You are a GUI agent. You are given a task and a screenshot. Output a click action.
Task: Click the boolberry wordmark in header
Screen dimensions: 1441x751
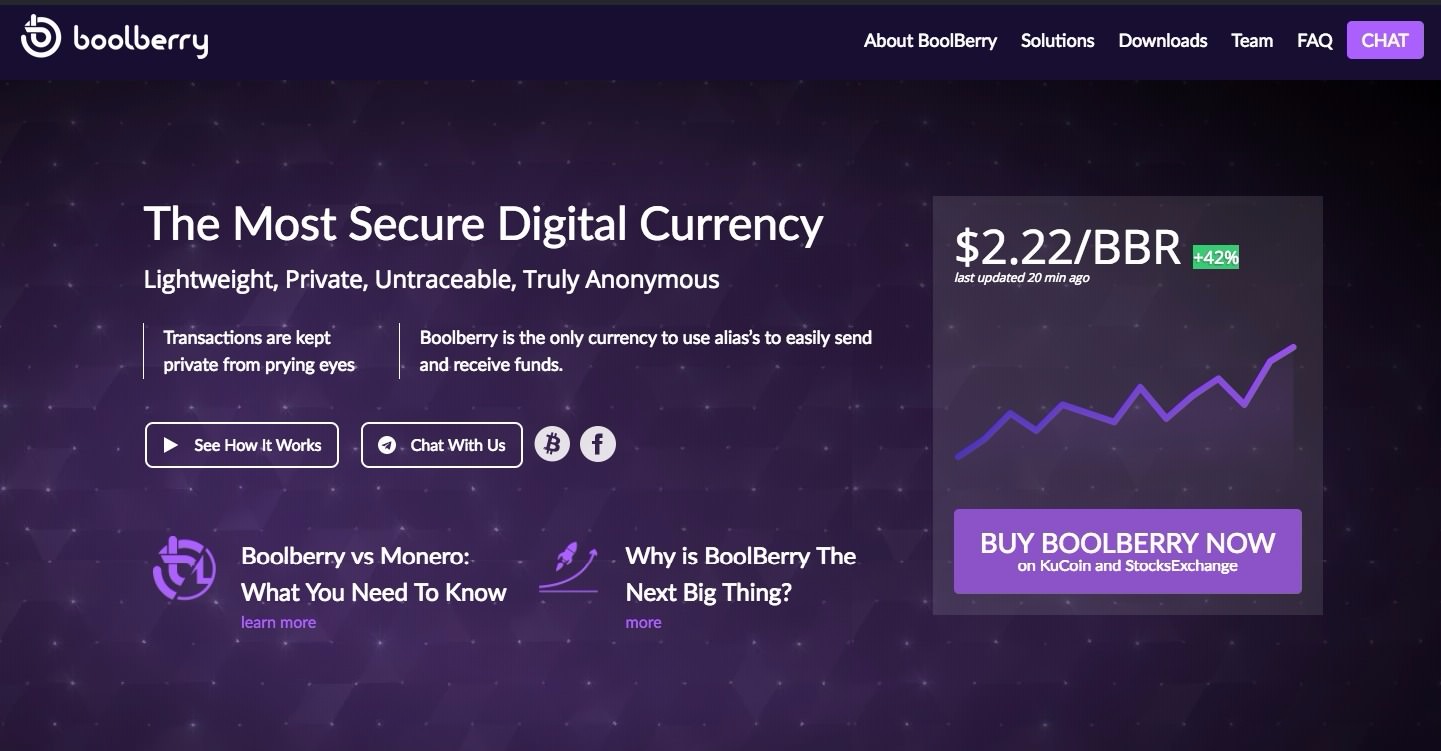(x=141, y=41)
